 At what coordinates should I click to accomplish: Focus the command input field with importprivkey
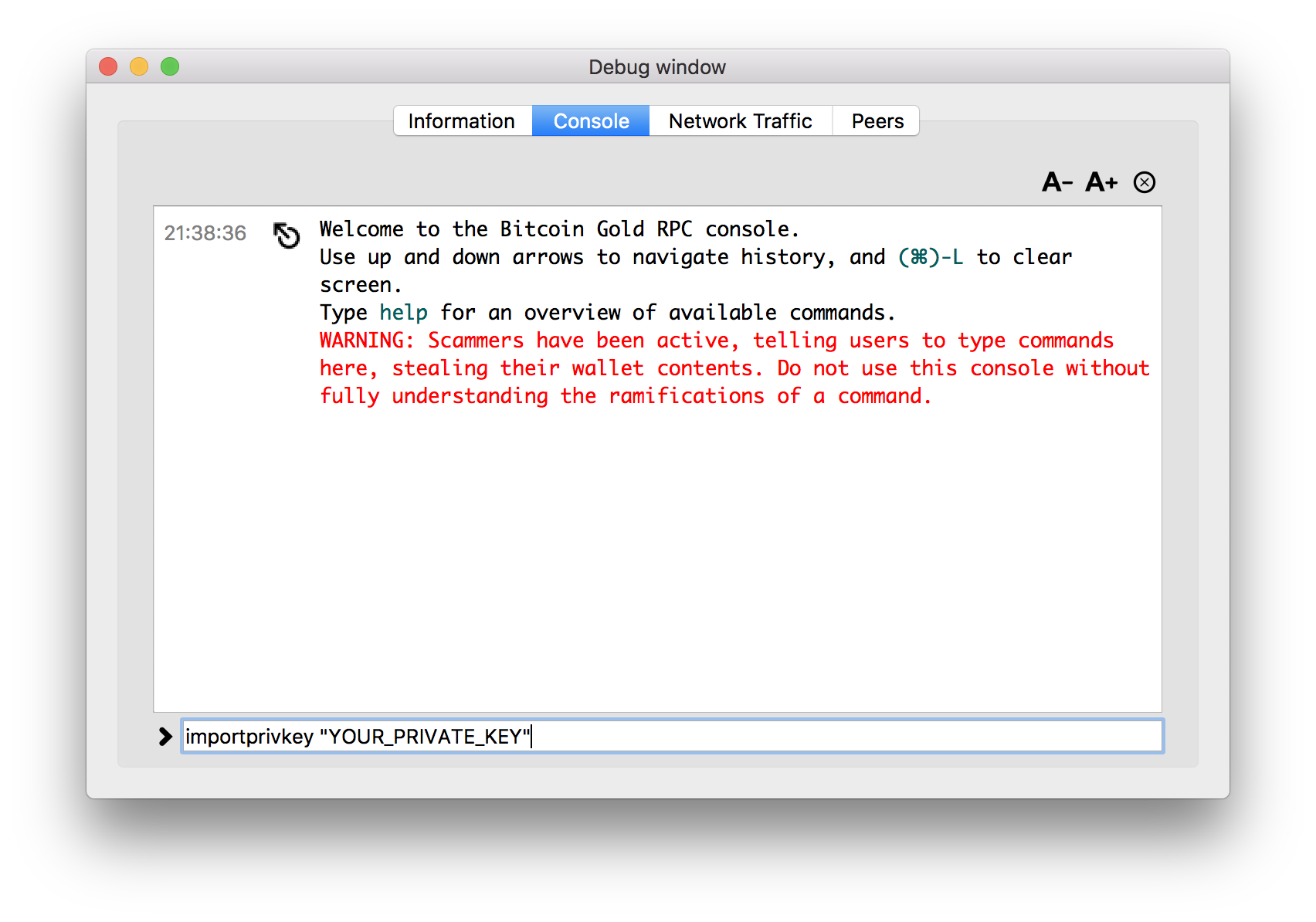coord(672,736)
